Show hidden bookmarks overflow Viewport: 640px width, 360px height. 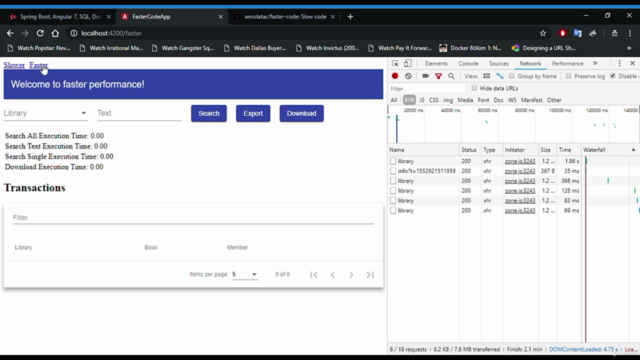[x=629, y=48]
